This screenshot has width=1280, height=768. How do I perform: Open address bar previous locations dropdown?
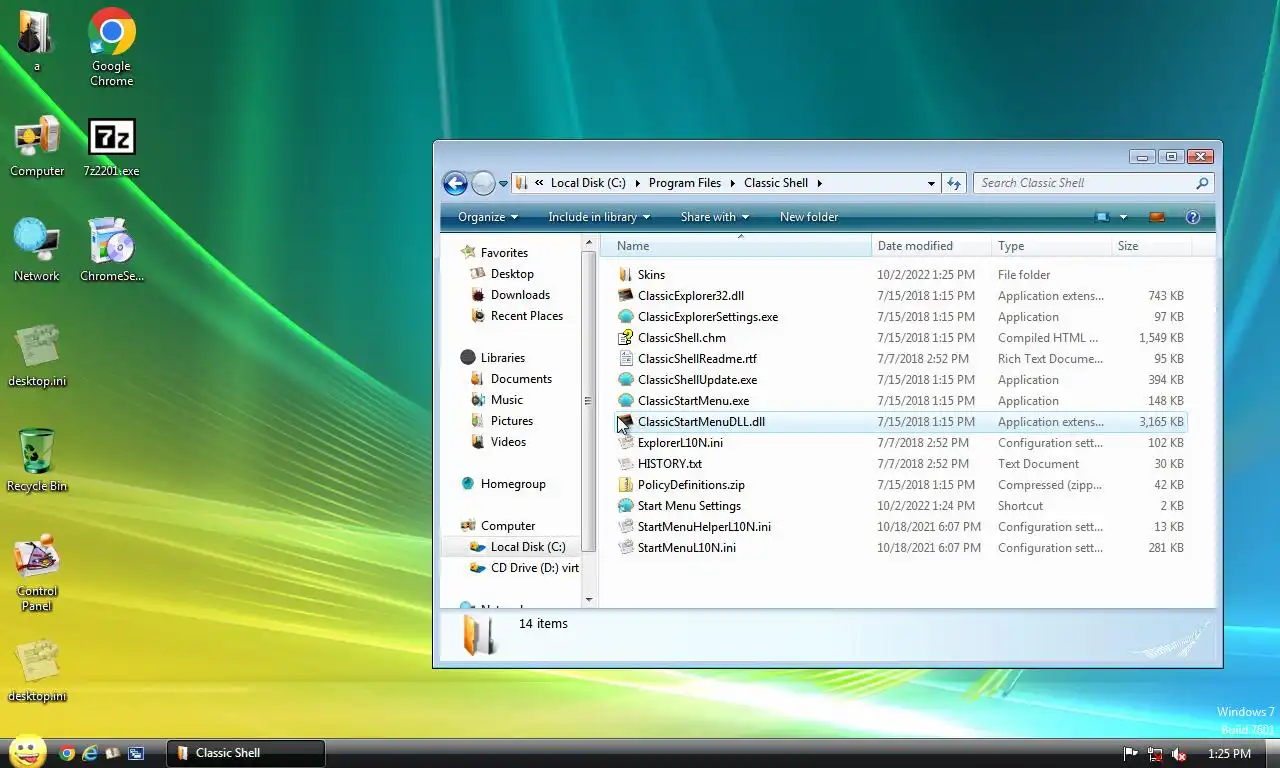tap(931, 183)
